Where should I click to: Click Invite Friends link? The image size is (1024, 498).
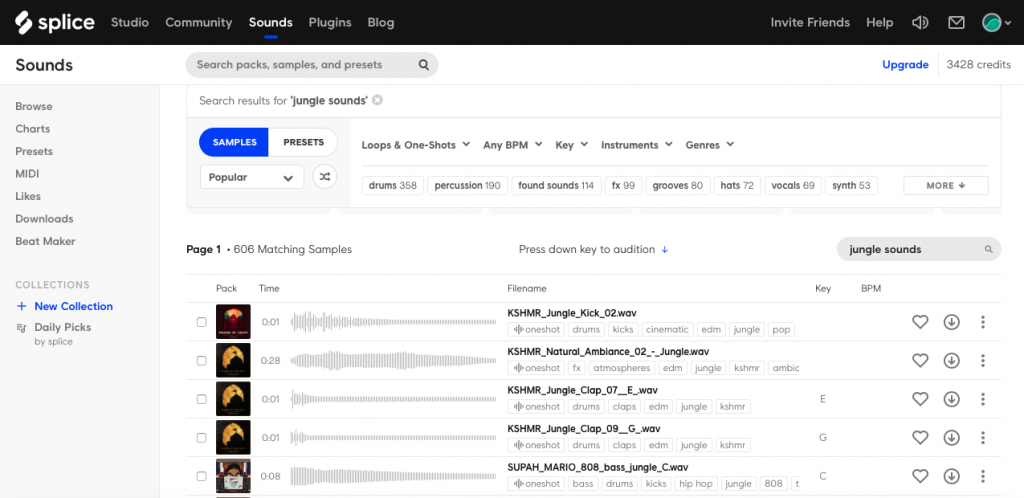point(810,22)
